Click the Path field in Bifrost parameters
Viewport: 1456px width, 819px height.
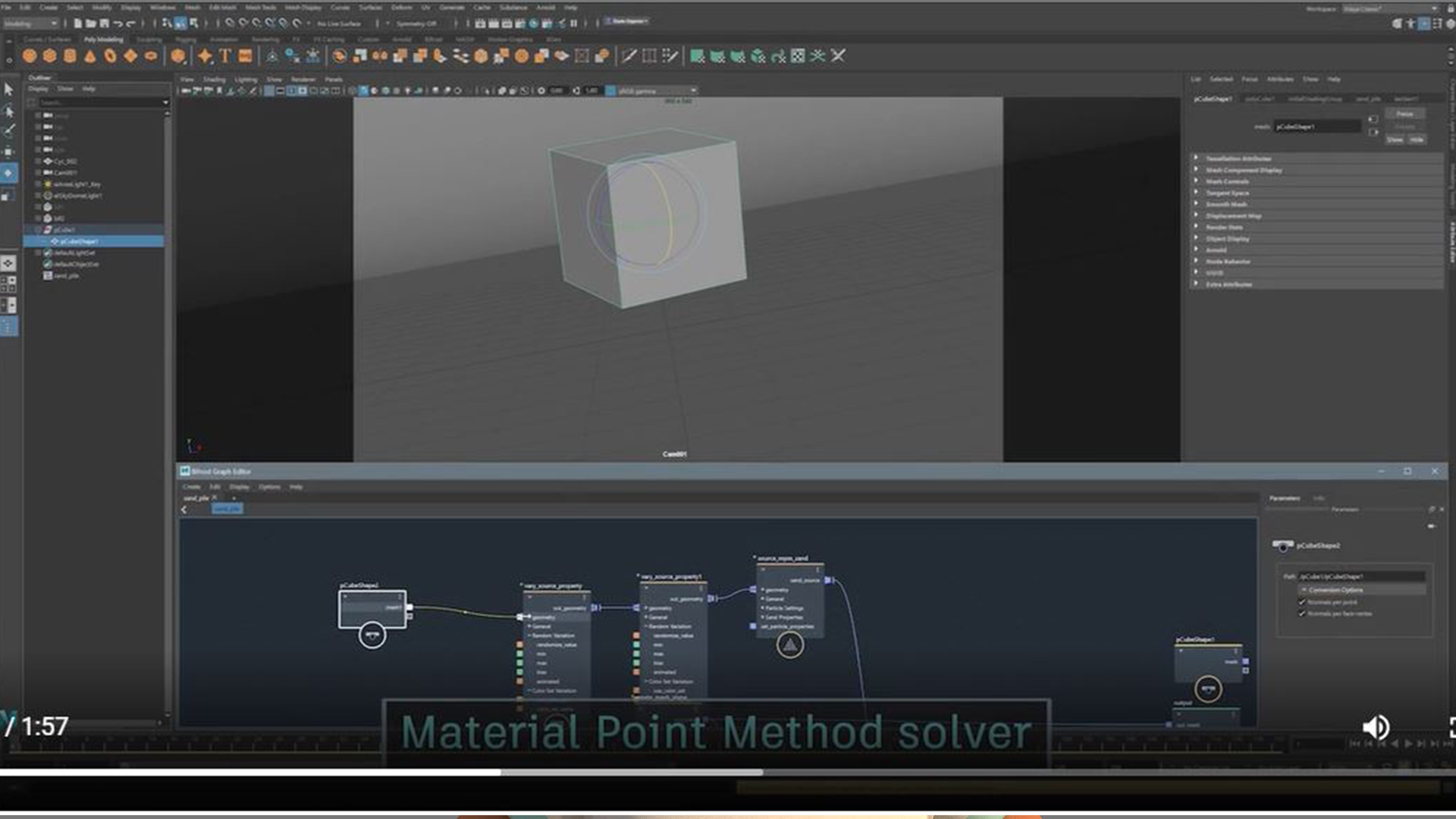1361,576
